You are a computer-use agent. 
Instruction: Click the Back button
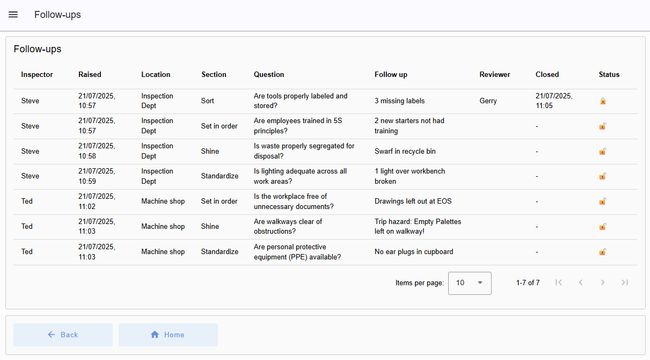pyautogui.click(x=63, y=335)
